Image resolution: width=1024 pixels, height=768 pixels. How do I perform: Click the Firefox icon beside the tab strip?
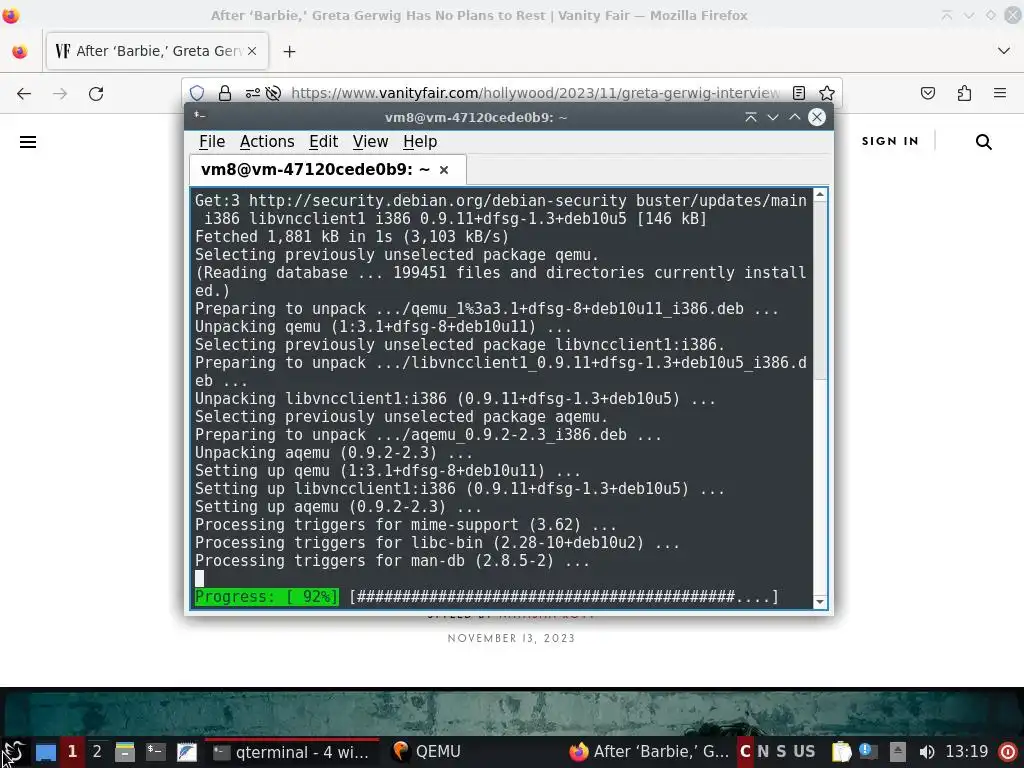(x=20, y=51)
